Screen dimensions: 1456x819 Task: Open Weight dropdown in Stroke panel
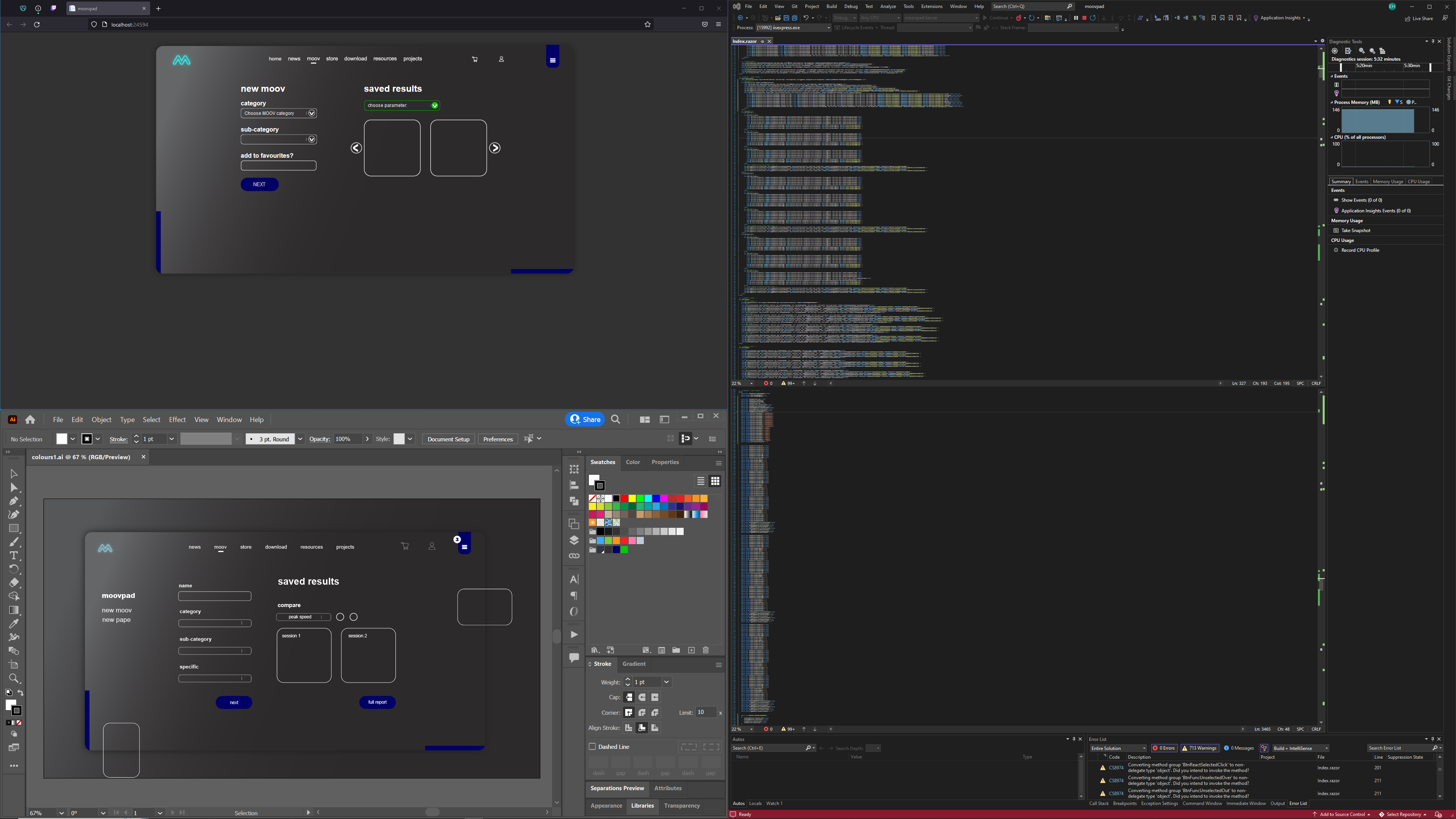pos(667,682)
